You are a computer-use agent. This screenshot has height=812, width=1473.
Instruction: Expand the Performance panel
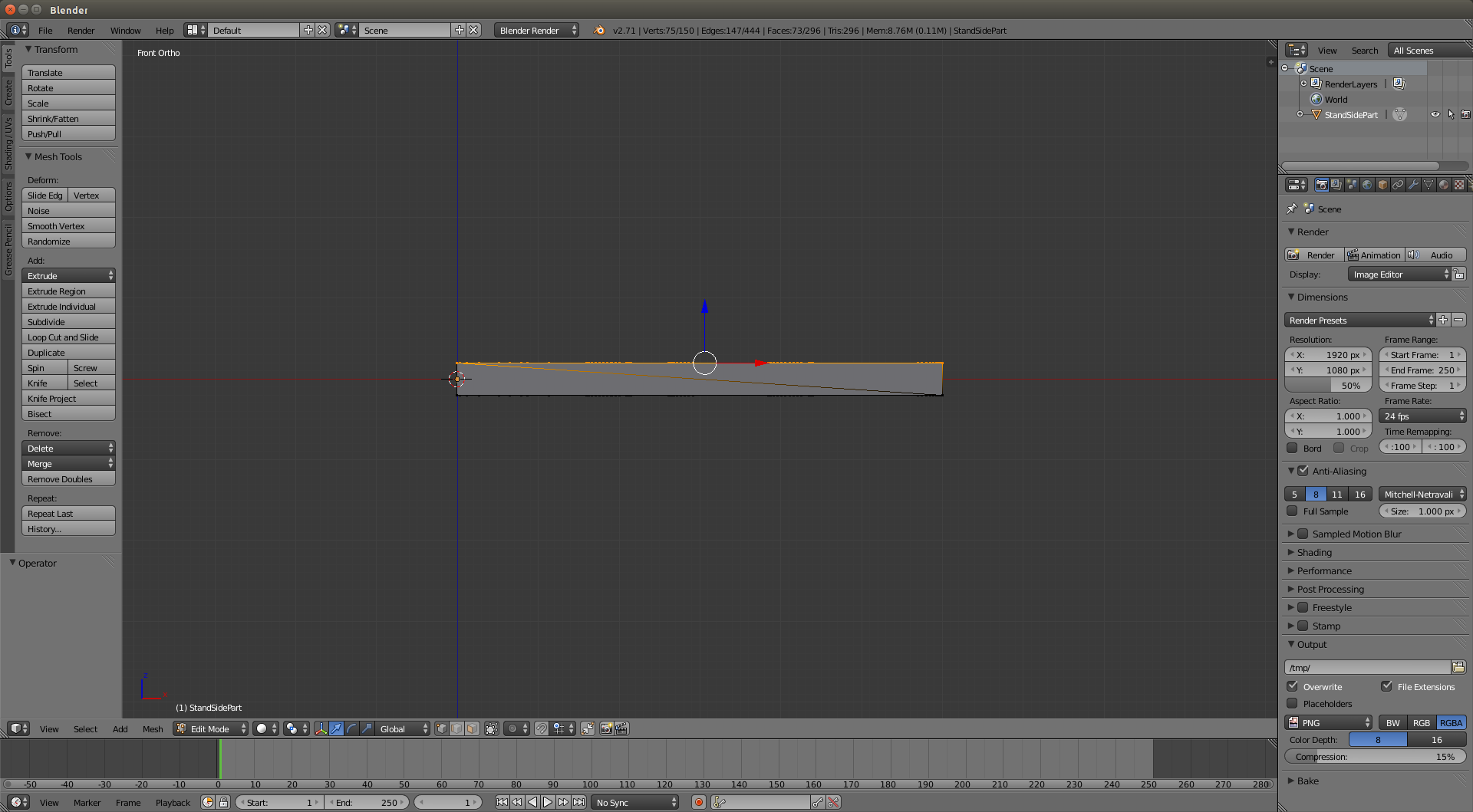point(1325,570)
